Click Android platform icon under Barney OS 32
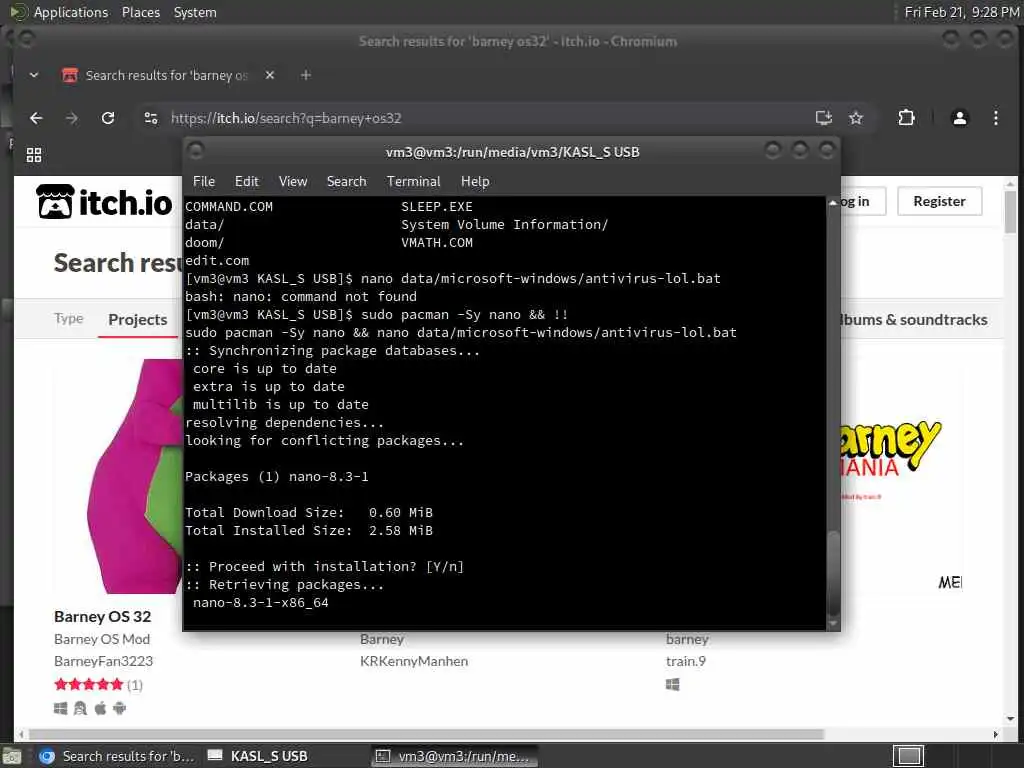Screen dimensions: 1024x768 pos(120,708)
